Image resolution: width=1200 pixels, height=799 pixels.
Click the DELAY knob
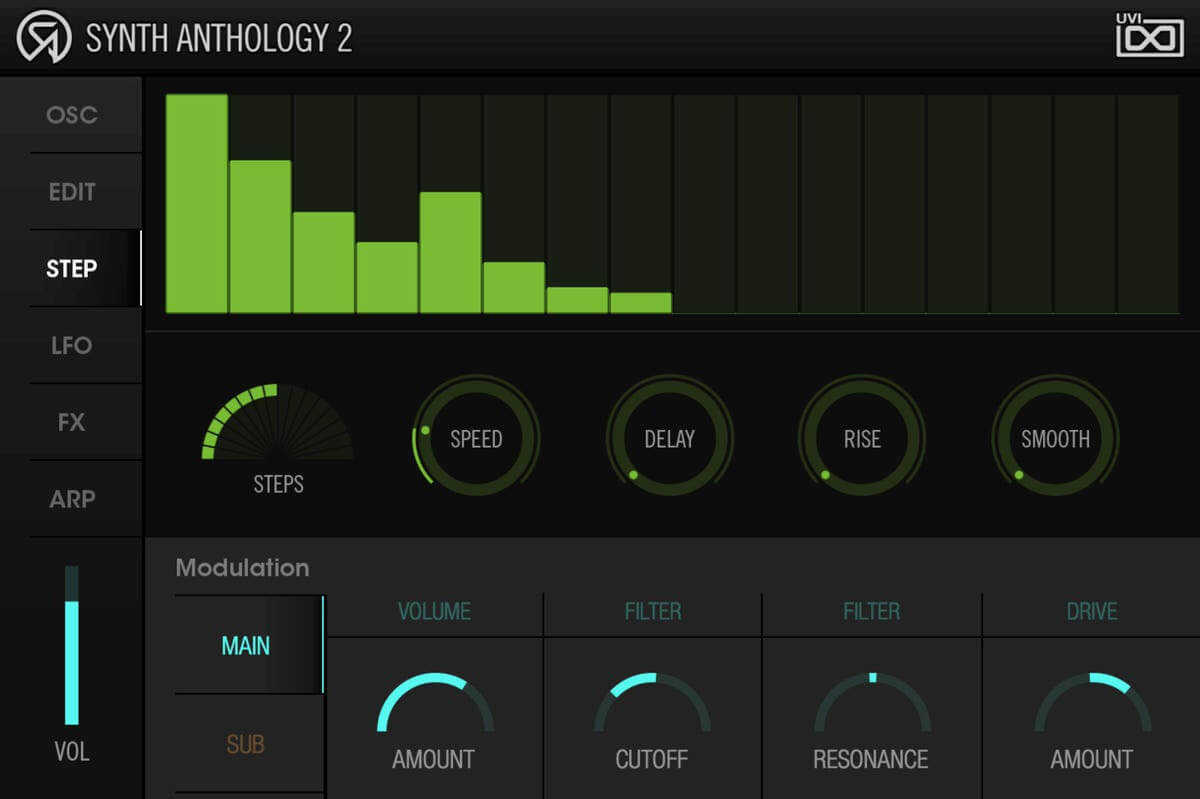(x=669, y=437)
